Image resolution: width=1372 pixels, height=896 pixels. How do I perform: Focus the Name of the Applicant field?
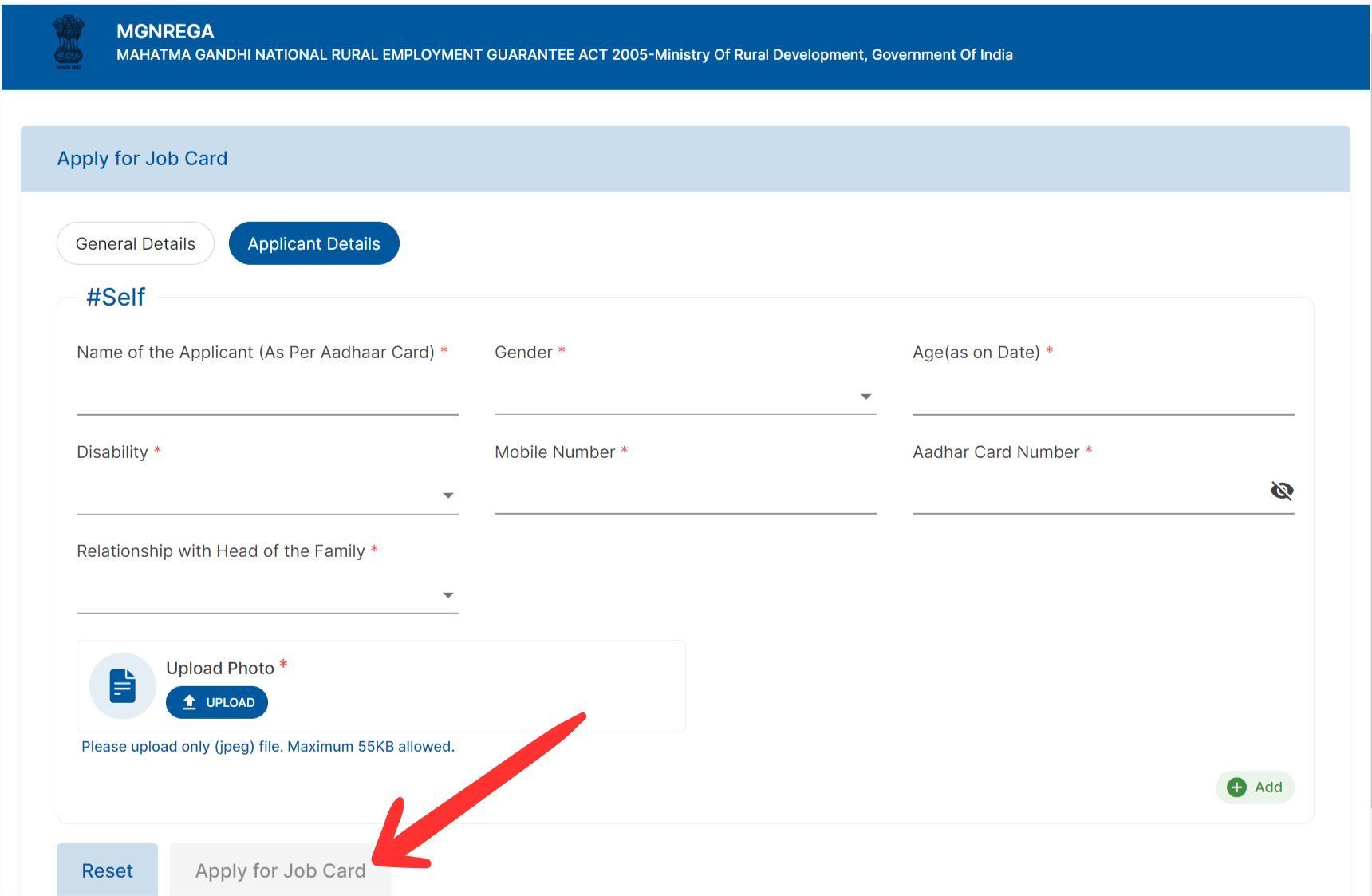266,396
